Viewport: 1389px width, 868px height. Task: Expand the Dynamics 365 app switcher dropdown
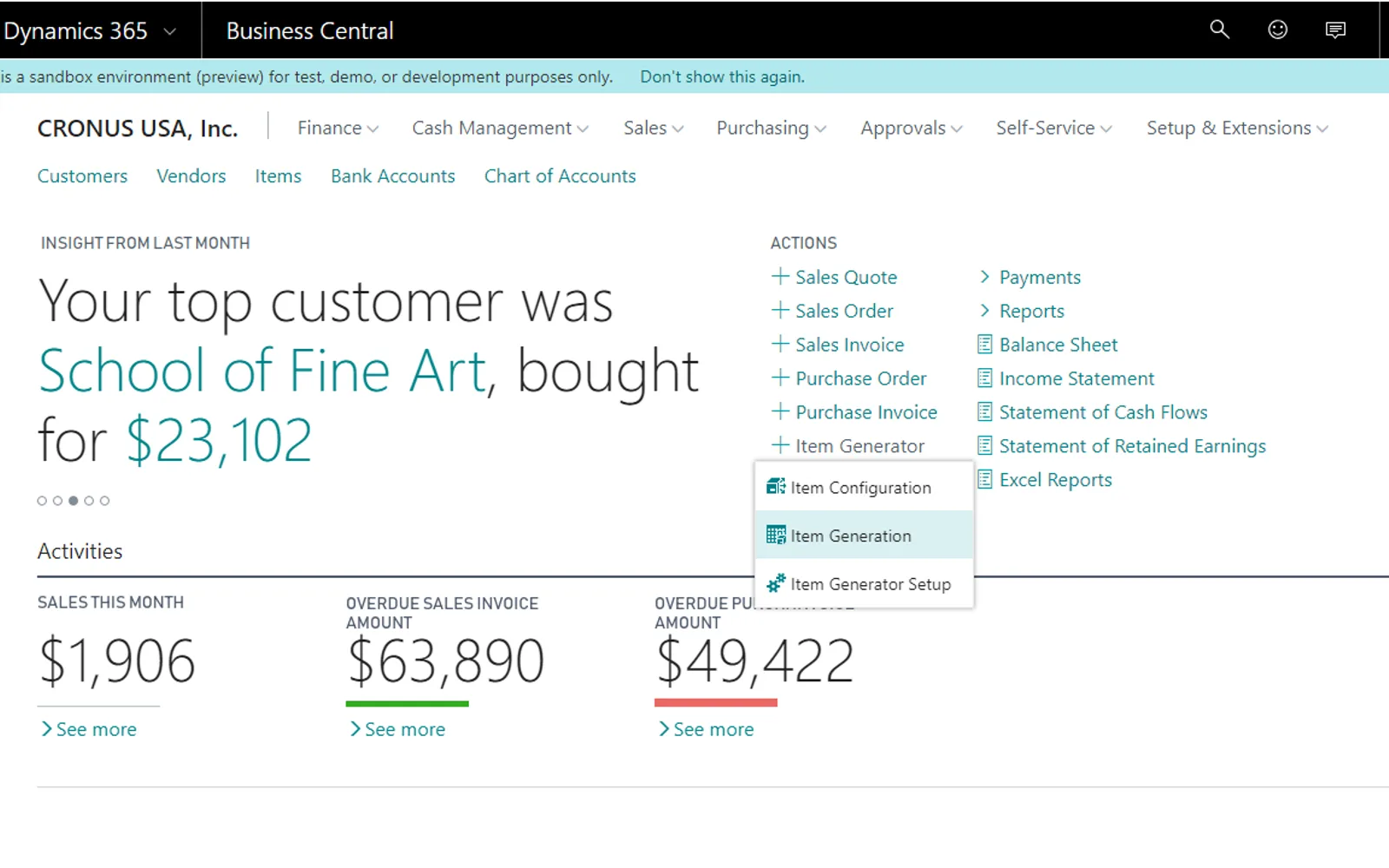(170, 31)
